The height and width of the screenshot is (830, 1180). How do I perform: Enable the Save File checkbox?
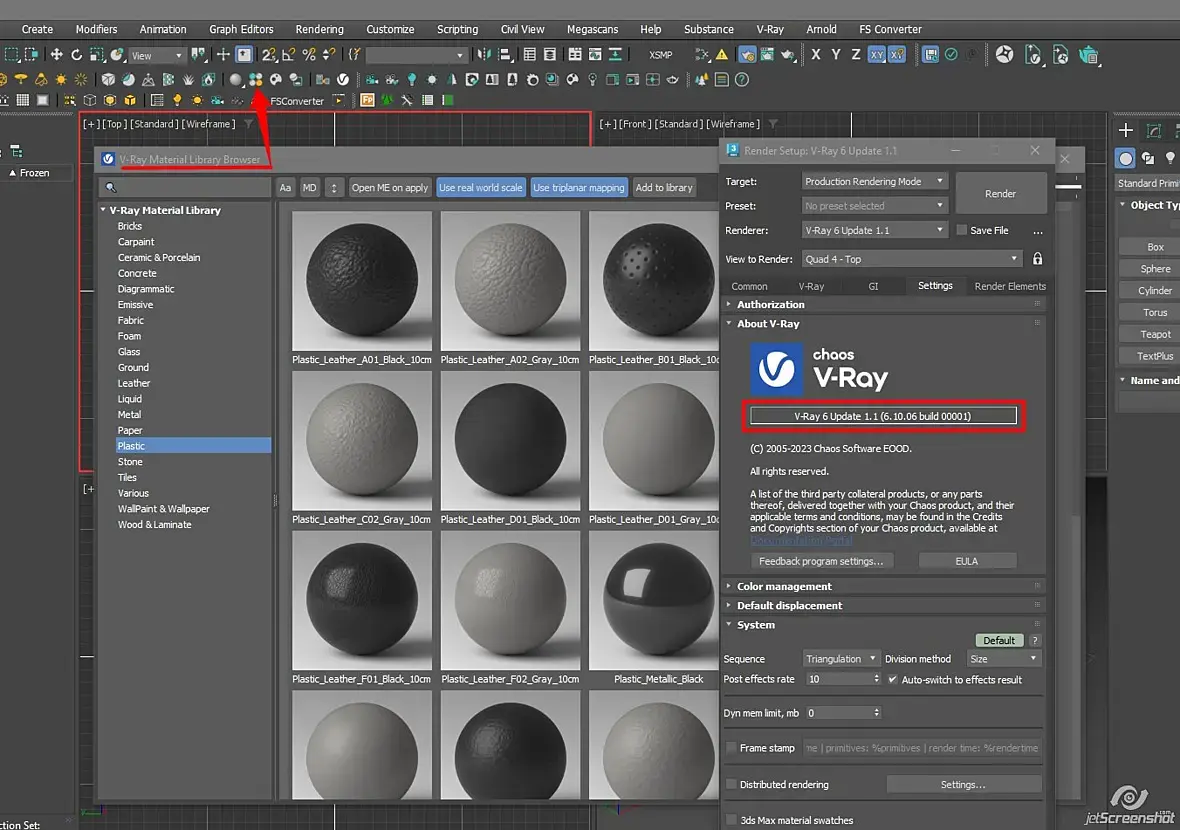(961, 230)
